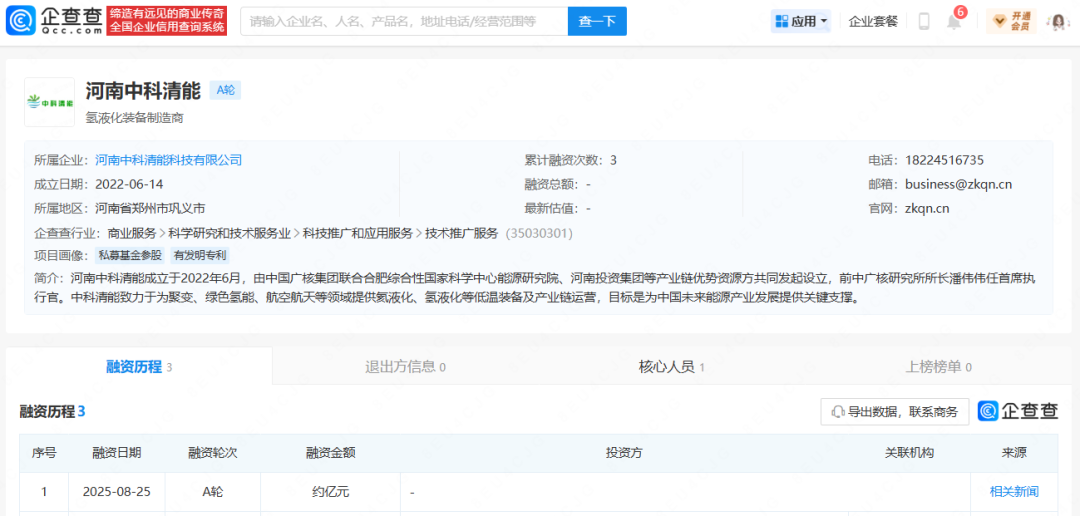
Task: Click the 商业服务 industry category text
Action: tap(132, 233)
